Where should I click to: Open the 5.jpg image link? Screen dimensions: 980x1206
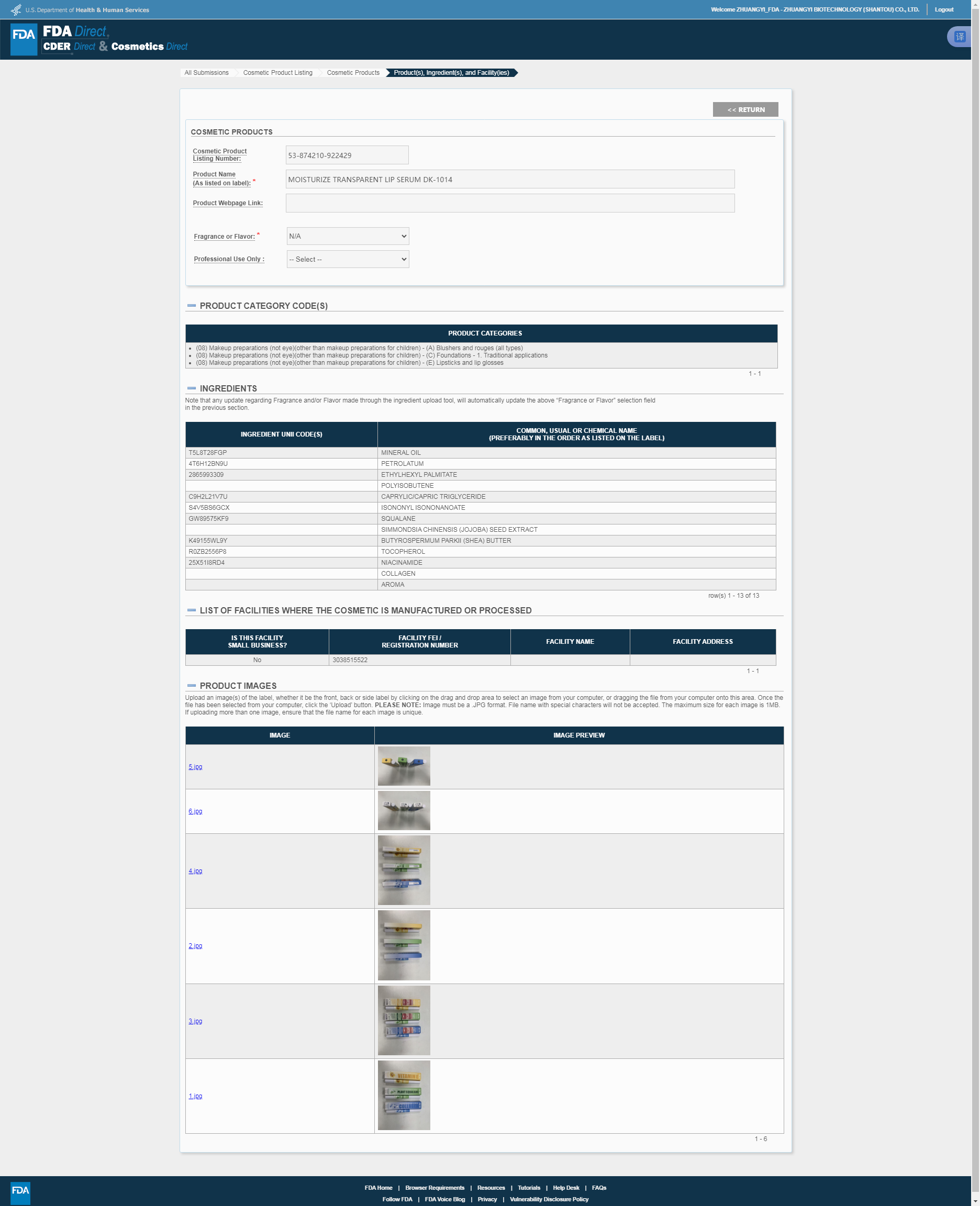tap(195, 766)
